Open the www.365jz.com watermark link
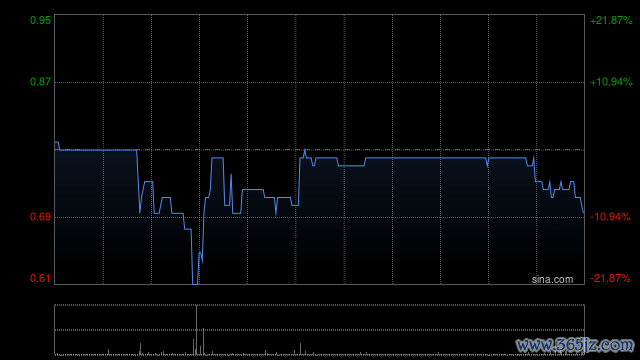 (x=575, y=345)
